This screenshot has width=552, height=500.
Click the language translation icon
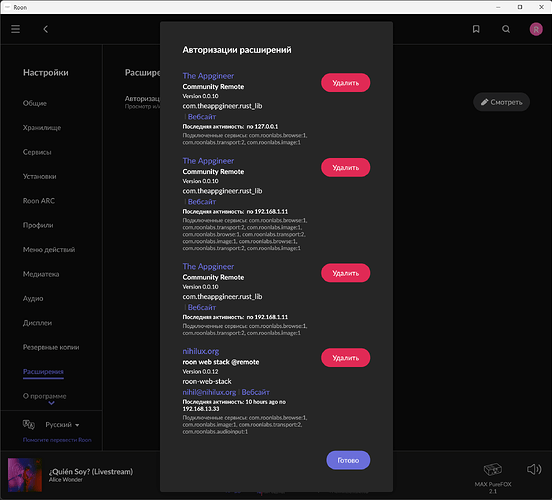click(29, 425)
